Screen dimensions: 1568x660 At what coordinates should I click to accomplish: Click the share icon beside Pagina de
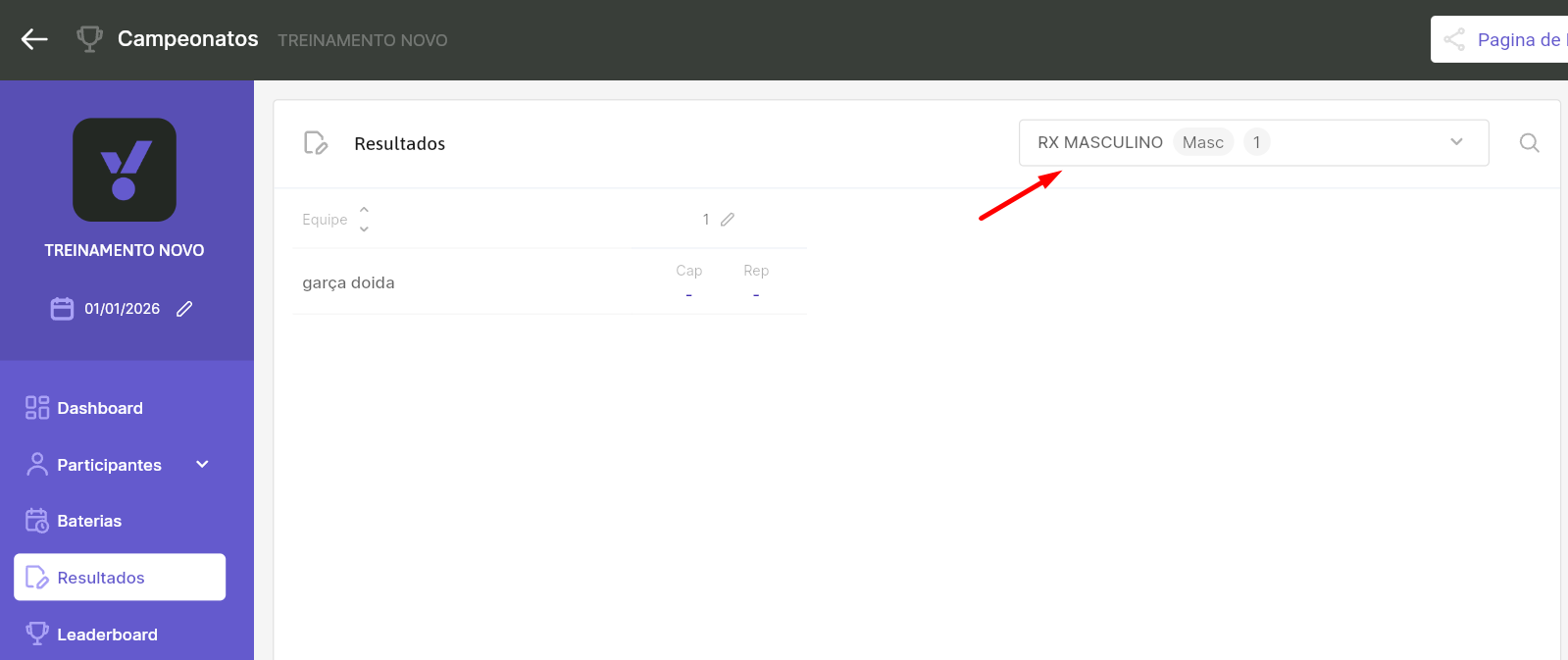(1454, 39)
